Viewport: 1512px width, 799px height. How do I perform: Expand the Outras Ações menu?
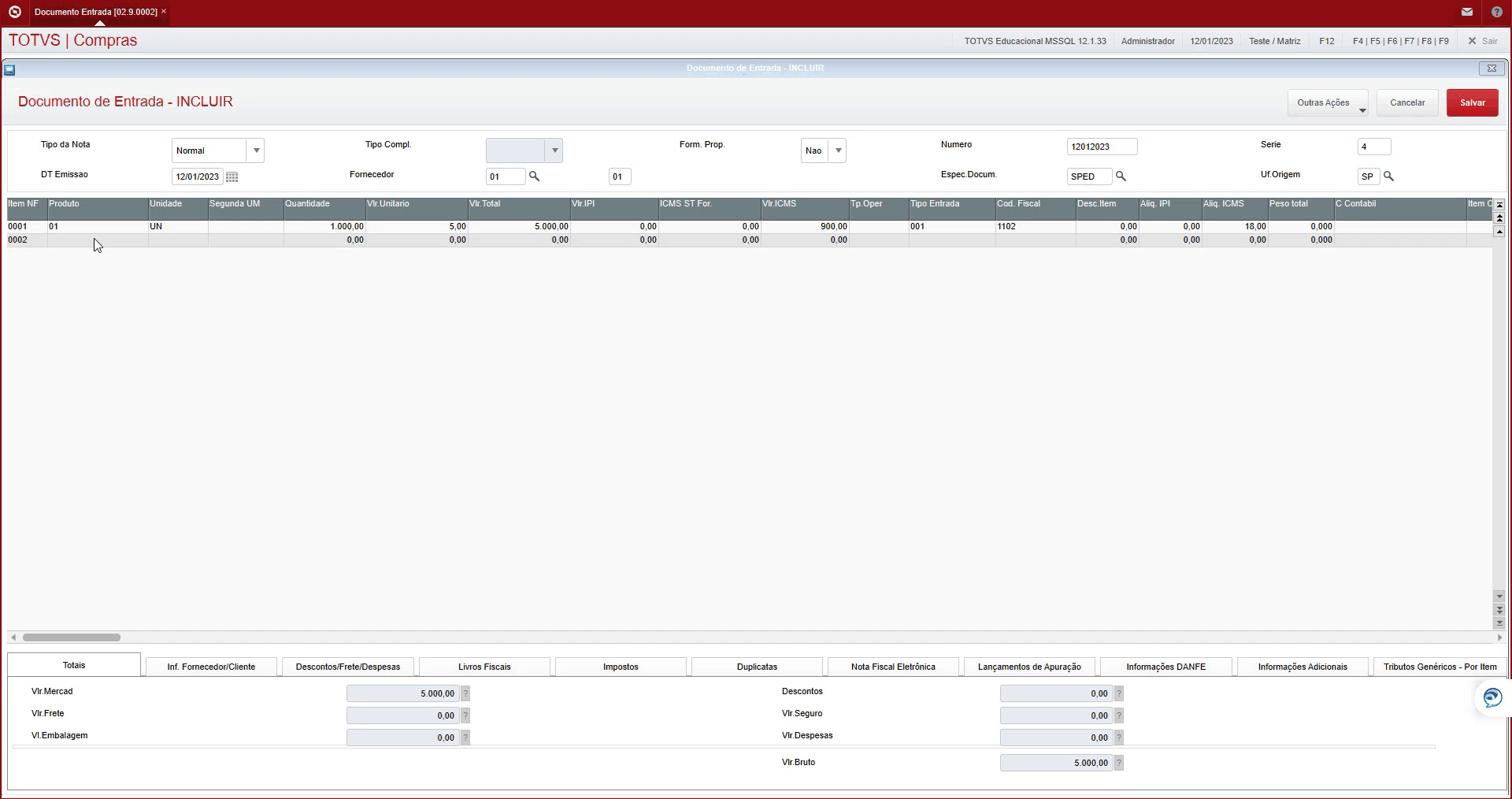click(x=1328, y=103)
